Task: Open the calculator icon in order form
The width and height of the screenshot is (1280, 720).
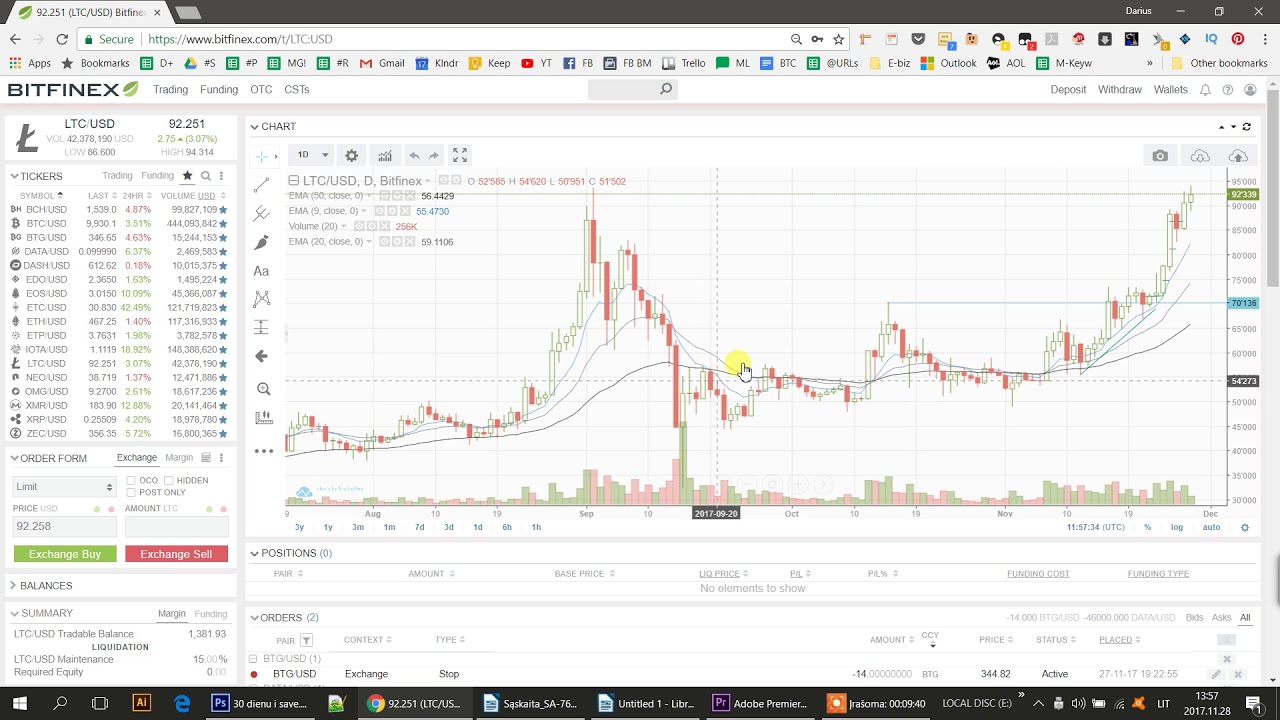Action: (x=206, y=458)
